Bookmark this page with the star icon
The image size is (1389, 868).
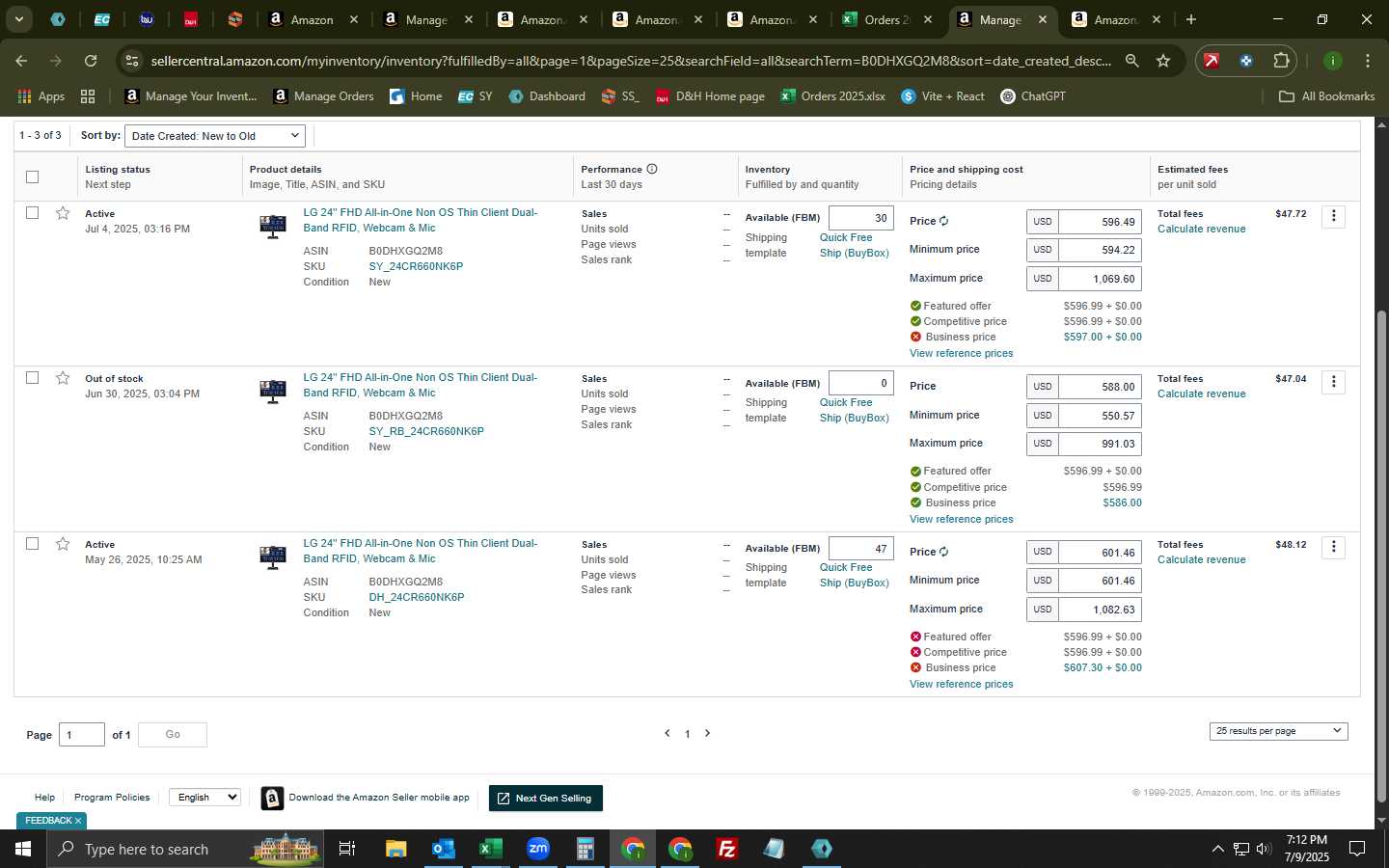(1163, 61)
